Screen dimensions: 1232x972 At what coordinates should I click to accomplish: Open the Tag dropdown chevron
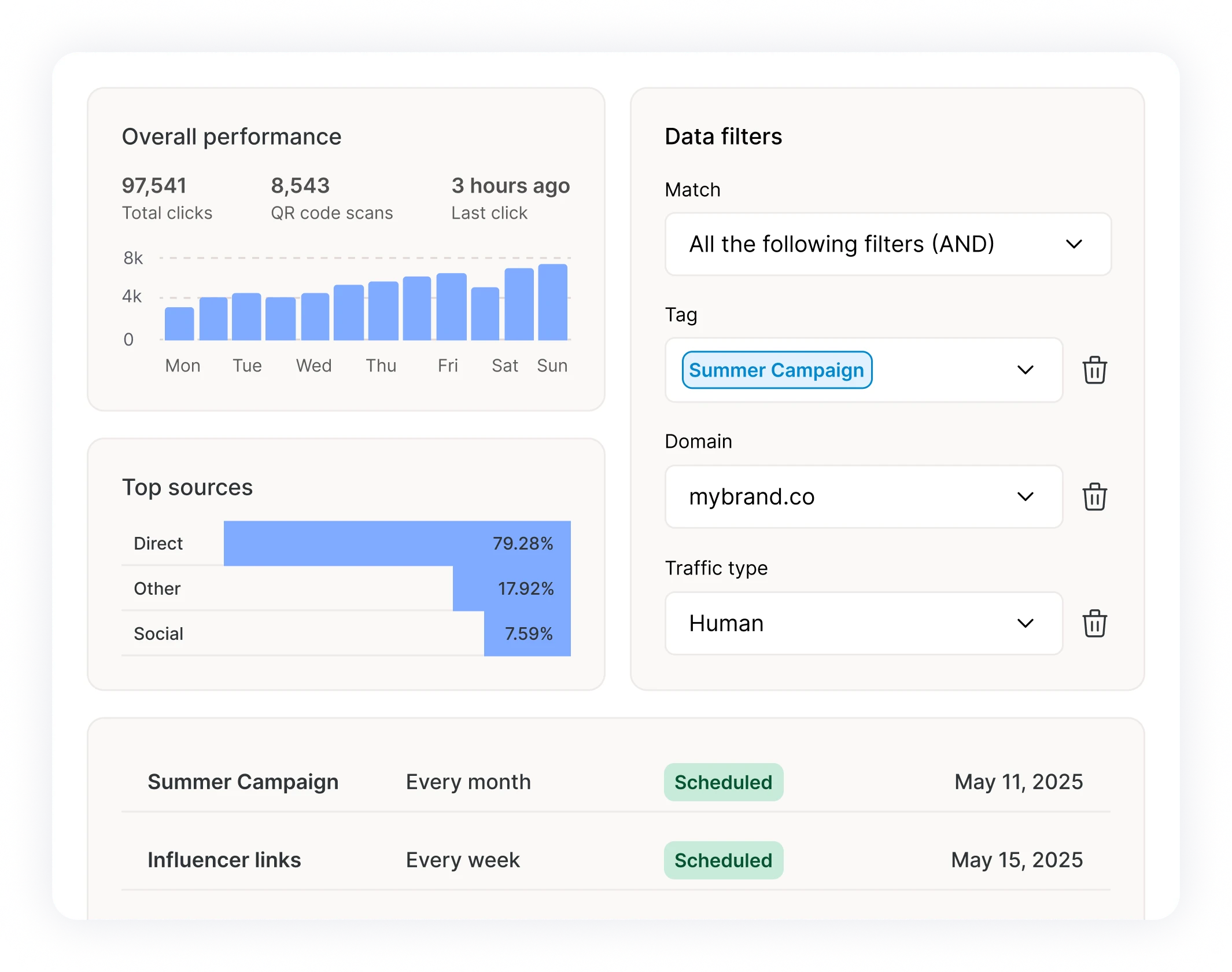[x=1025, y=370]
